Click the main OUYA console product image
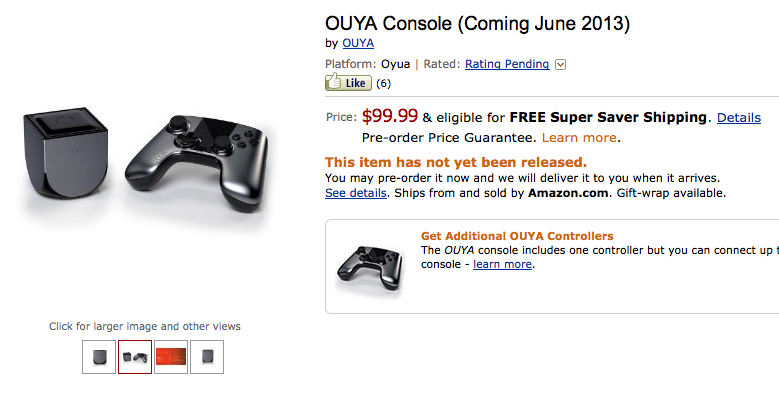The image size is (779, 397). [66, 152]
